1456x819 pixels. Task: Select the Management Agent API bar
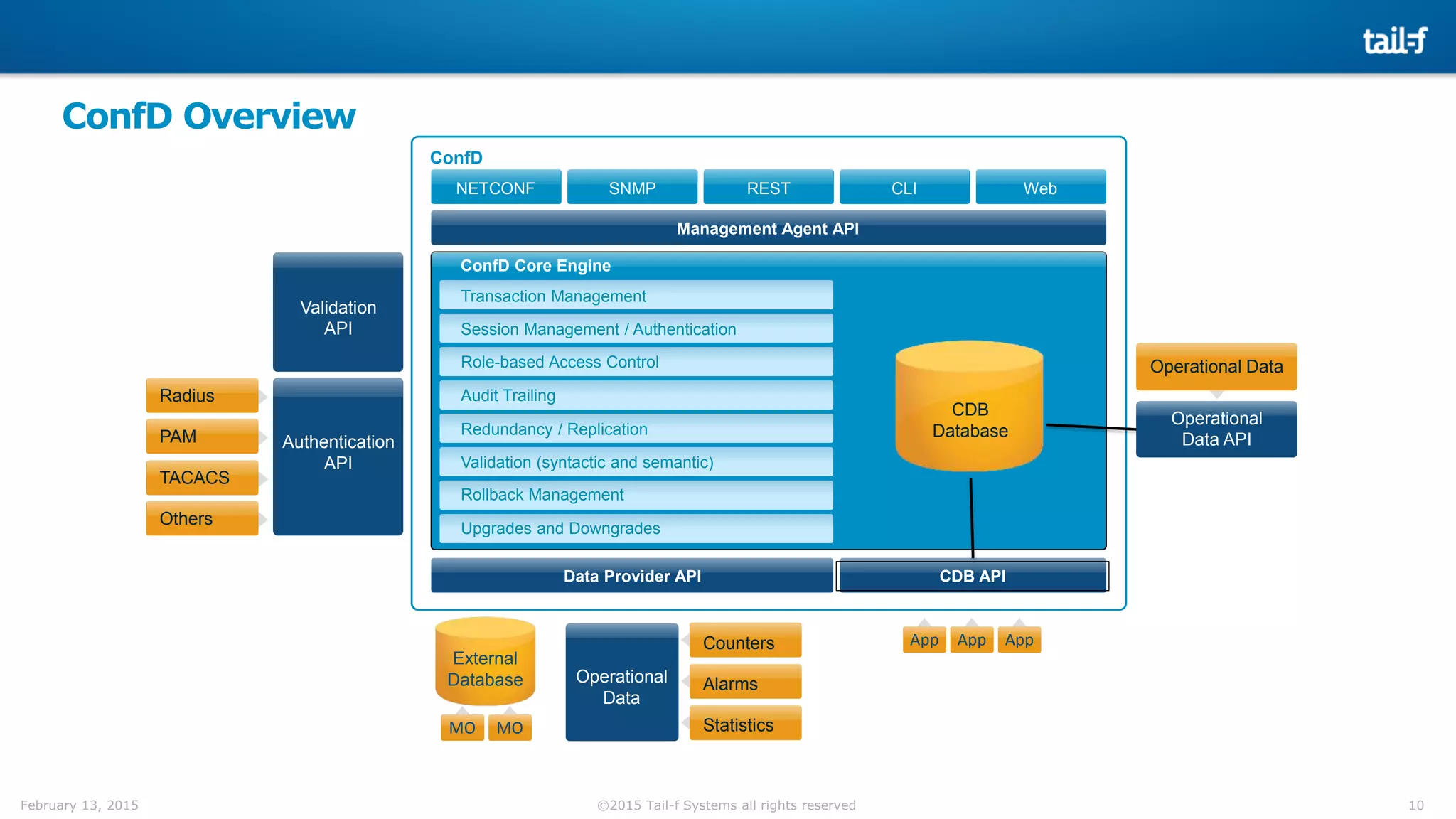(768, 228)
